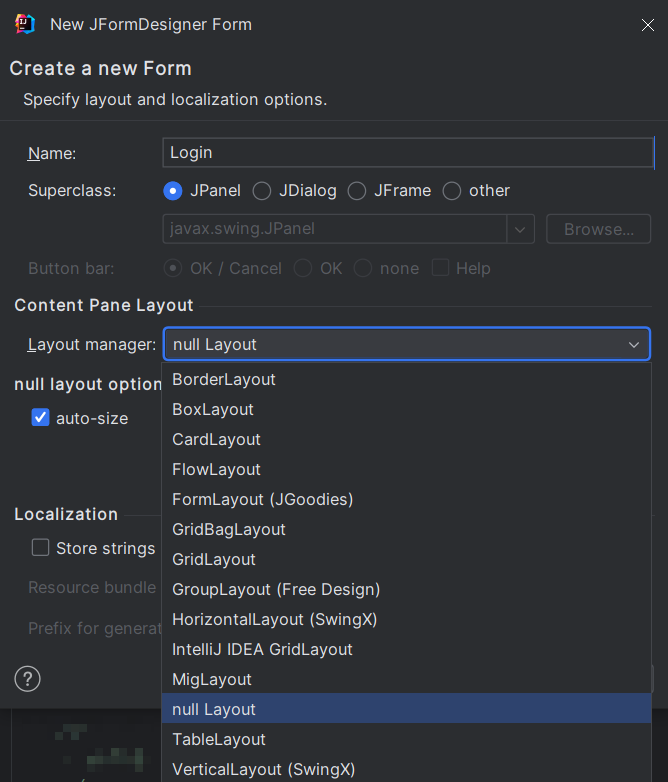Click the IntelliJ IDEA logo icon
The width and height of the screenshot is (668, 782).
pos(25,24)
